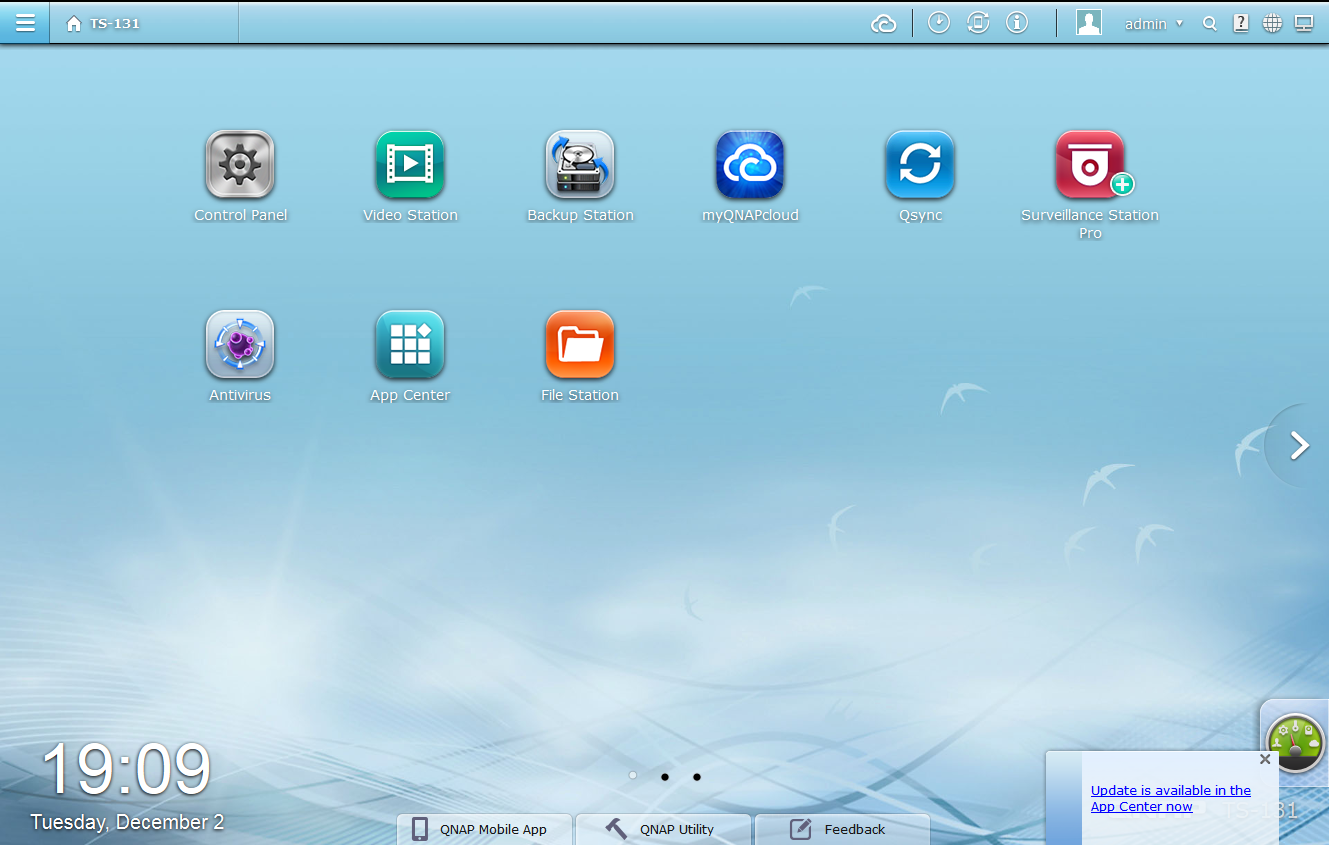Open the Feedback tab

842,829
